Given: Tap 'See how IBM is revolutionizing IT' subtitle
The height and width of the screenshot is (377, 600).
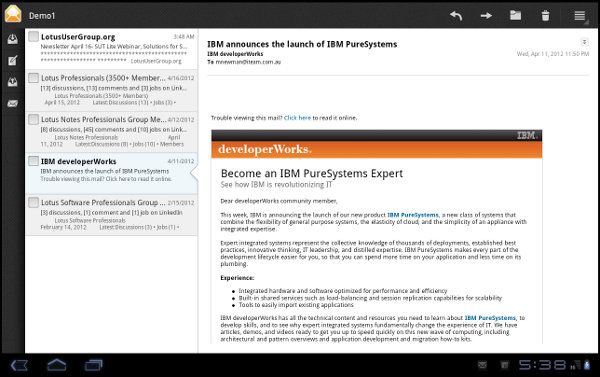Looking at the screenshot, I should [x=276, y=185].
